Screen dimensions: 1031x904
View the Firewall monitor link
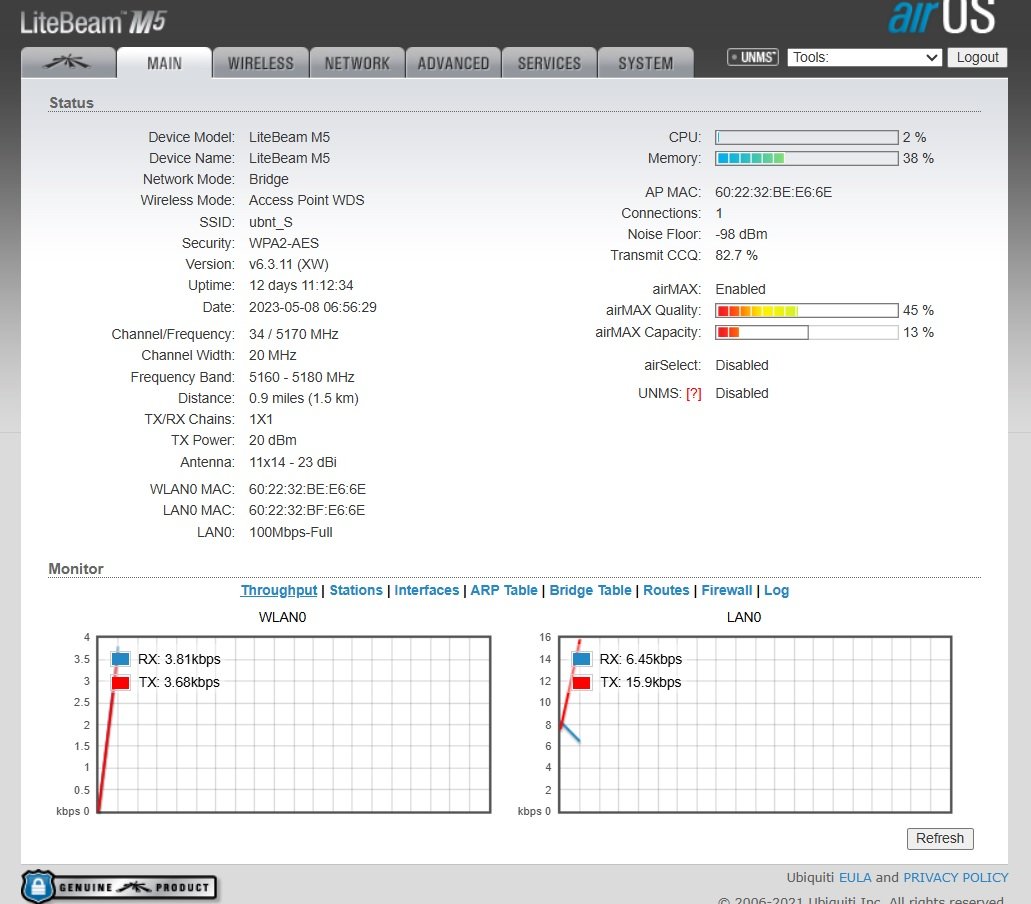[x=726, y=590]
